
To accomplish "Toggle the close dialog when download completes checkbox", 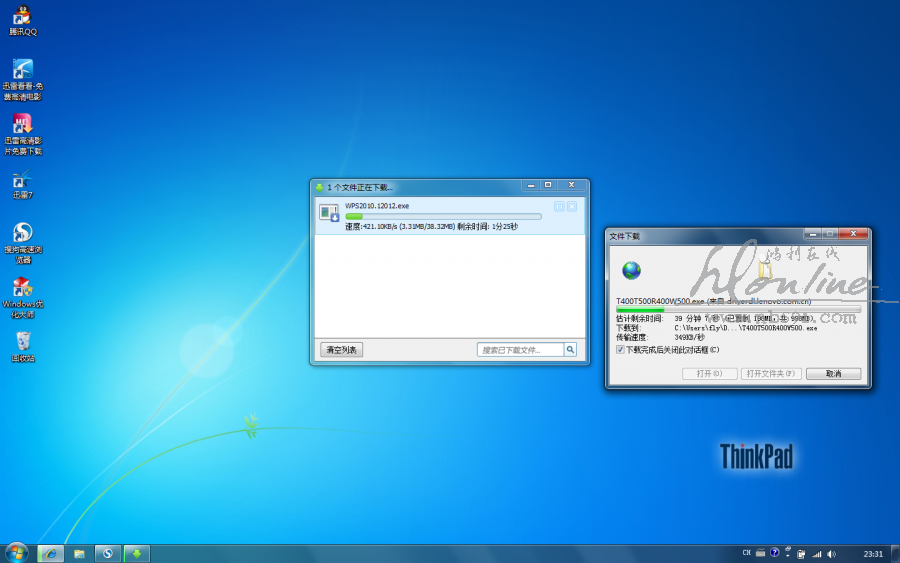I will (620, 350).
